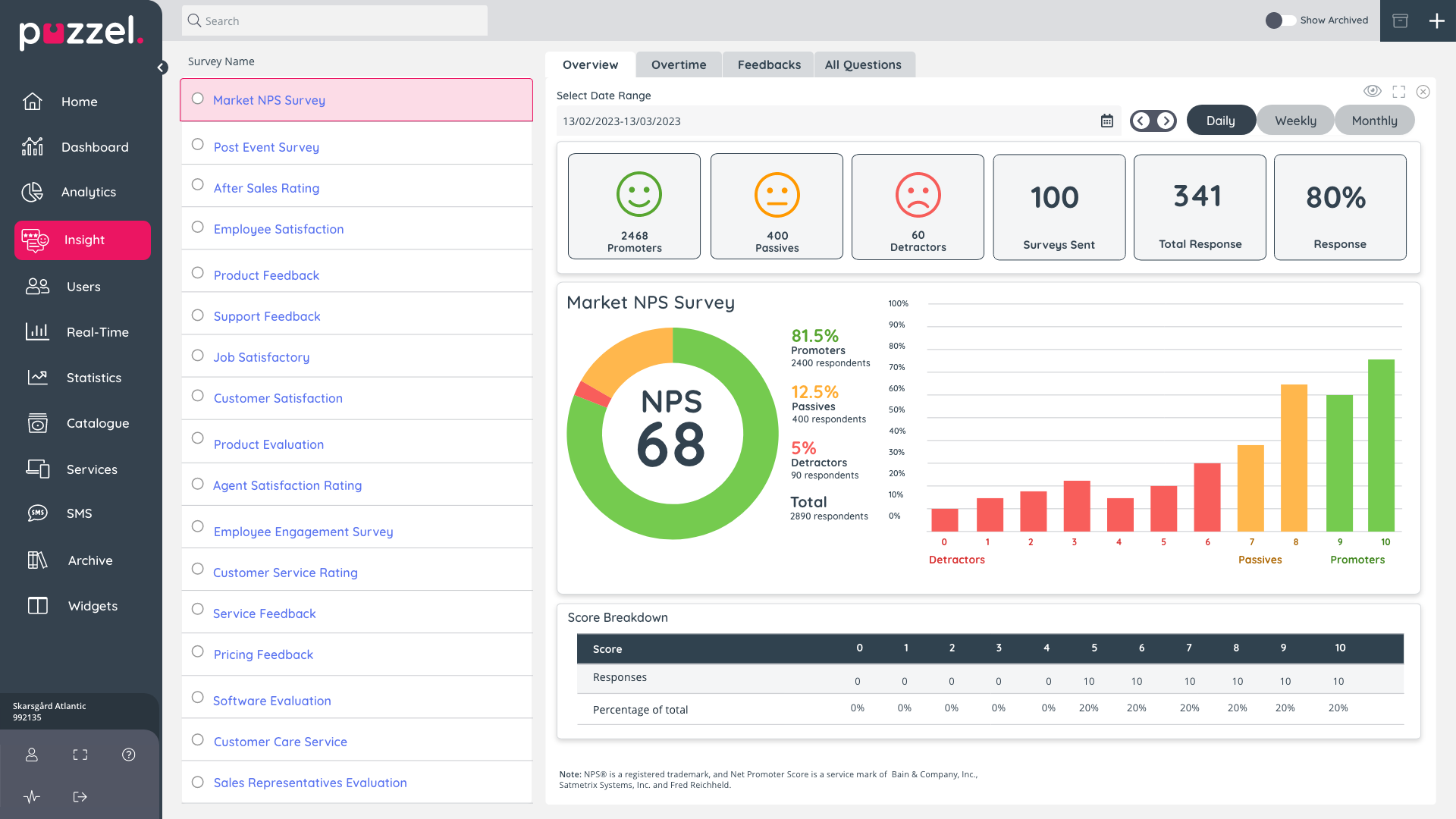Expand widget with fullscreen icon
Viewport: 1456px width, 819px height.
(x=1398, y=92)
